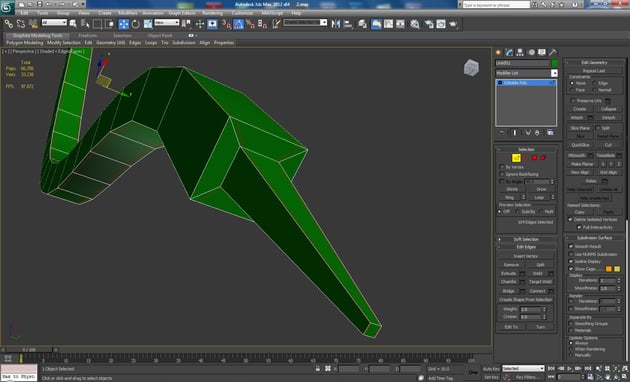The width and height of the screenshot is (630, 382).
Task: Toggle Window/Crossing selection icon
Action: click(x=109, y=24)
